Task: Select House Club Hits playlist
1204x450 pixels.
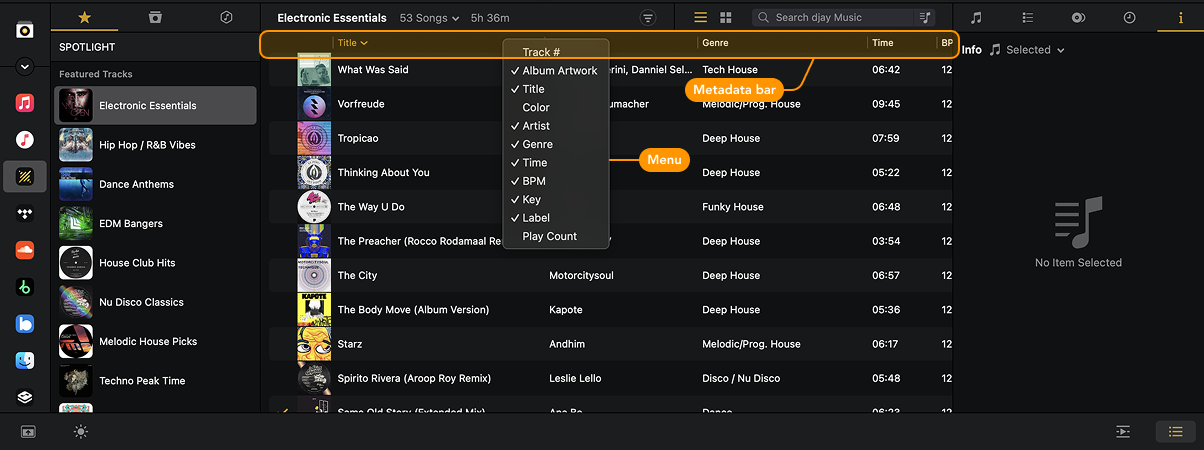Action: (x=155, y=263)
